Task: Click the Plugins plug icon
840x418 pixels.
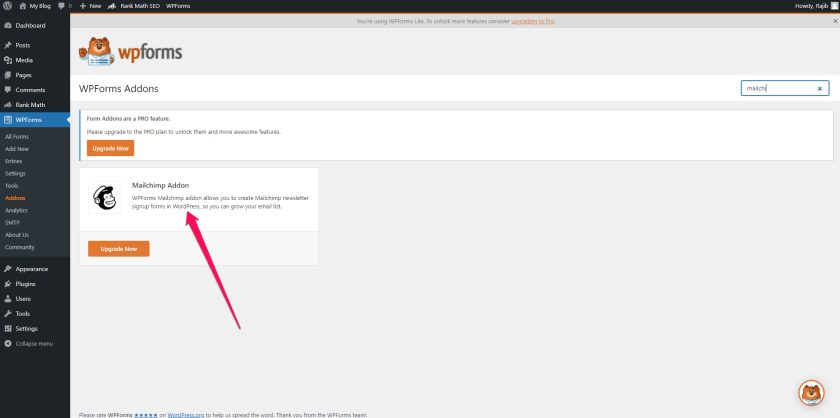Action: pos(8,284)
